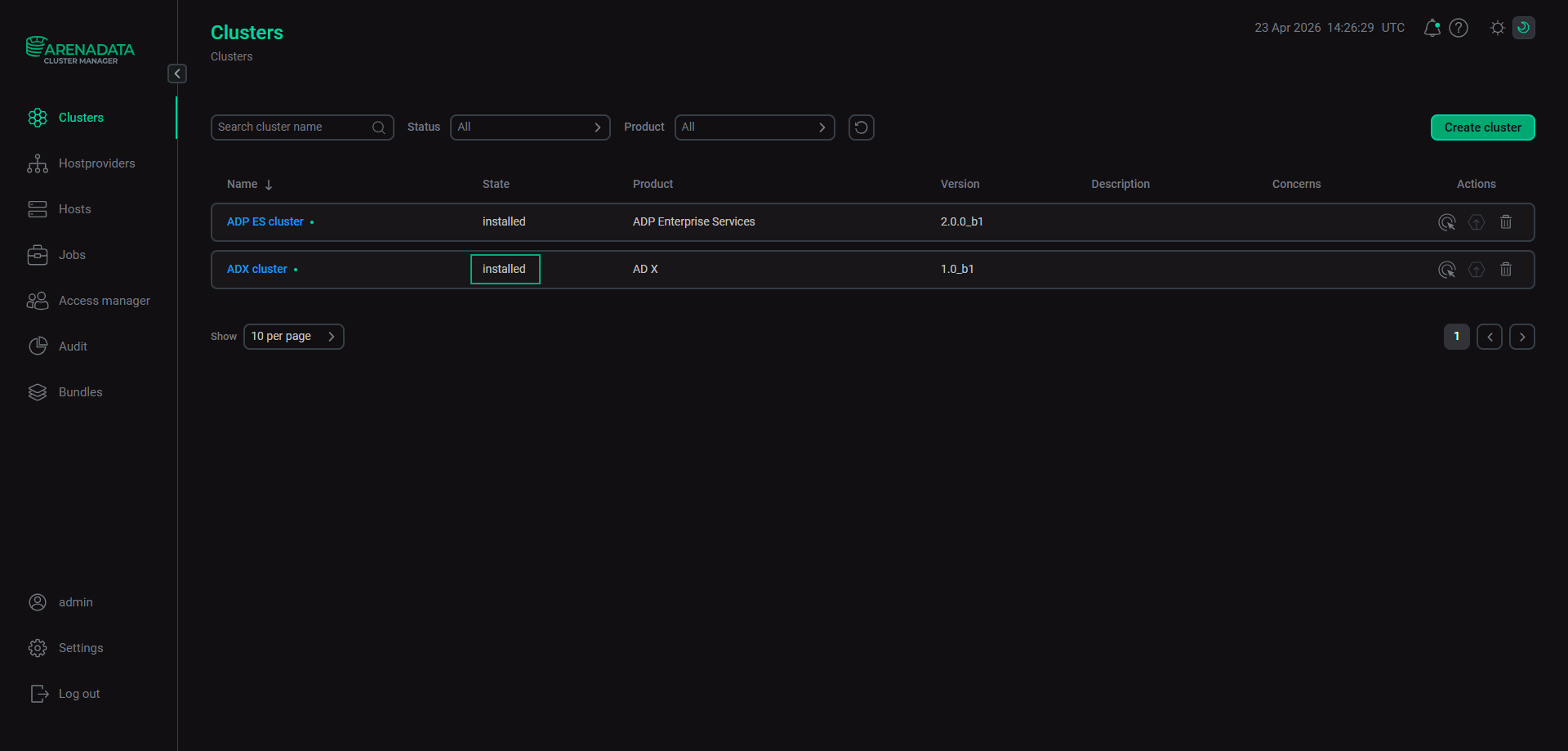Click the upgrade icon for ADP ES cluster
Image resolution: width=1568 pixels, height=751 pixels.
click(1477, 222)
